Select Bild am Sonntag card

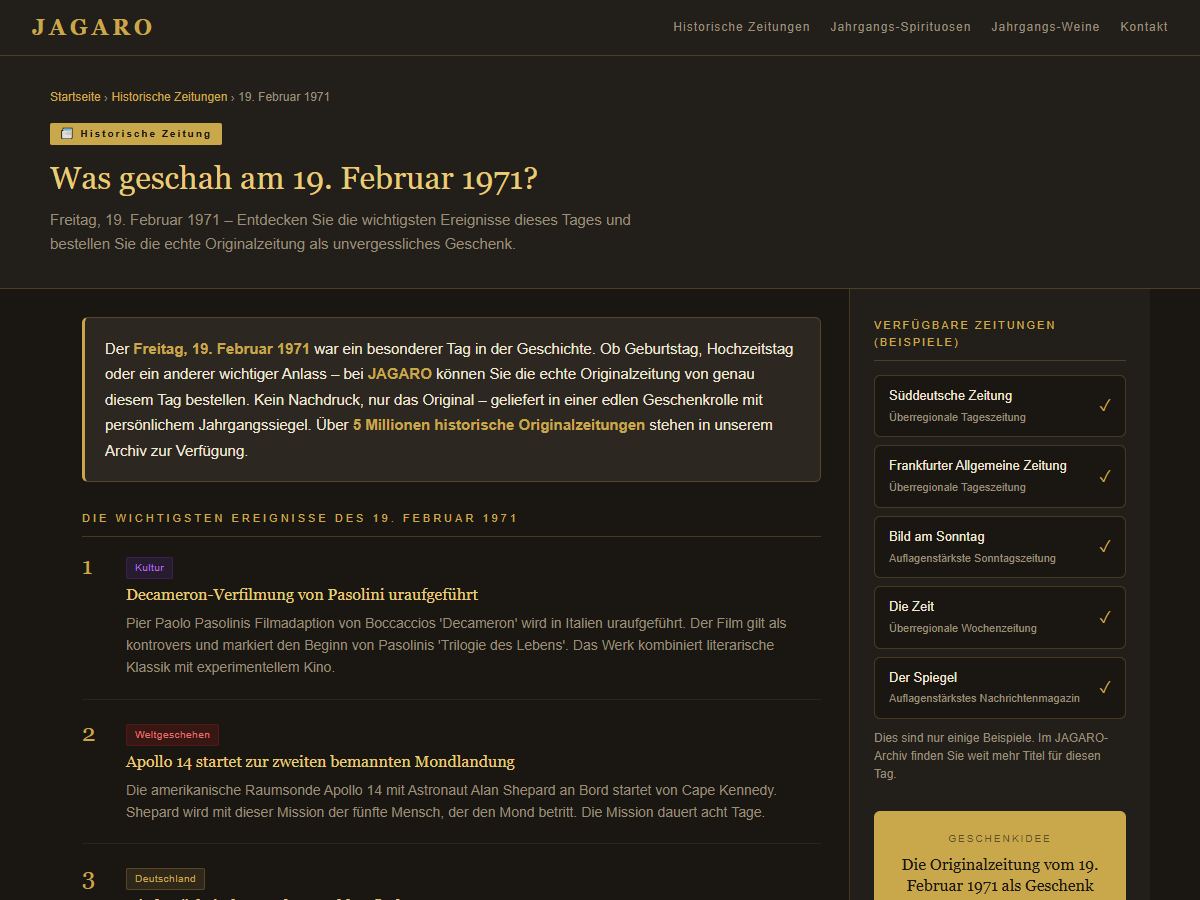(1000, 547)
